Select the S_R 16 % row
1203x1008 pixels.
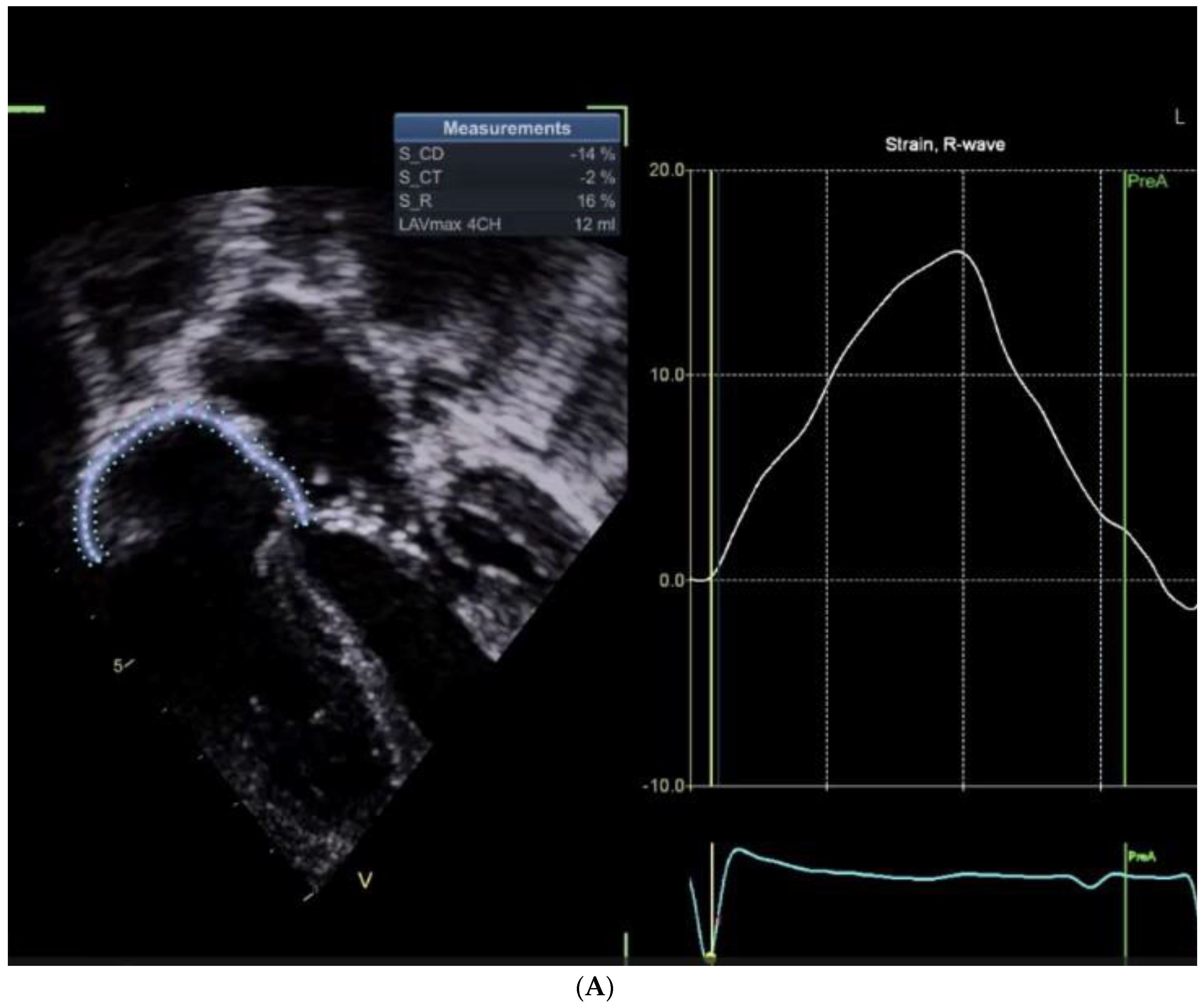506,201
